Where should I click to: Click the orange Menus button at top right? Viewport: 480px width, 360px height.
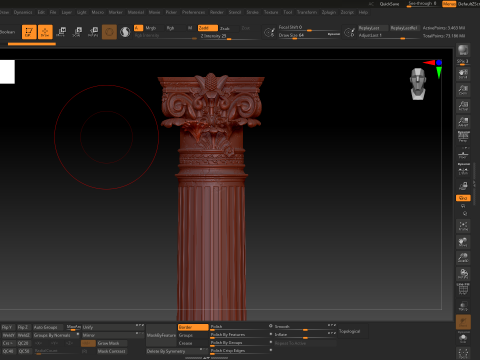tap(449, 4)
